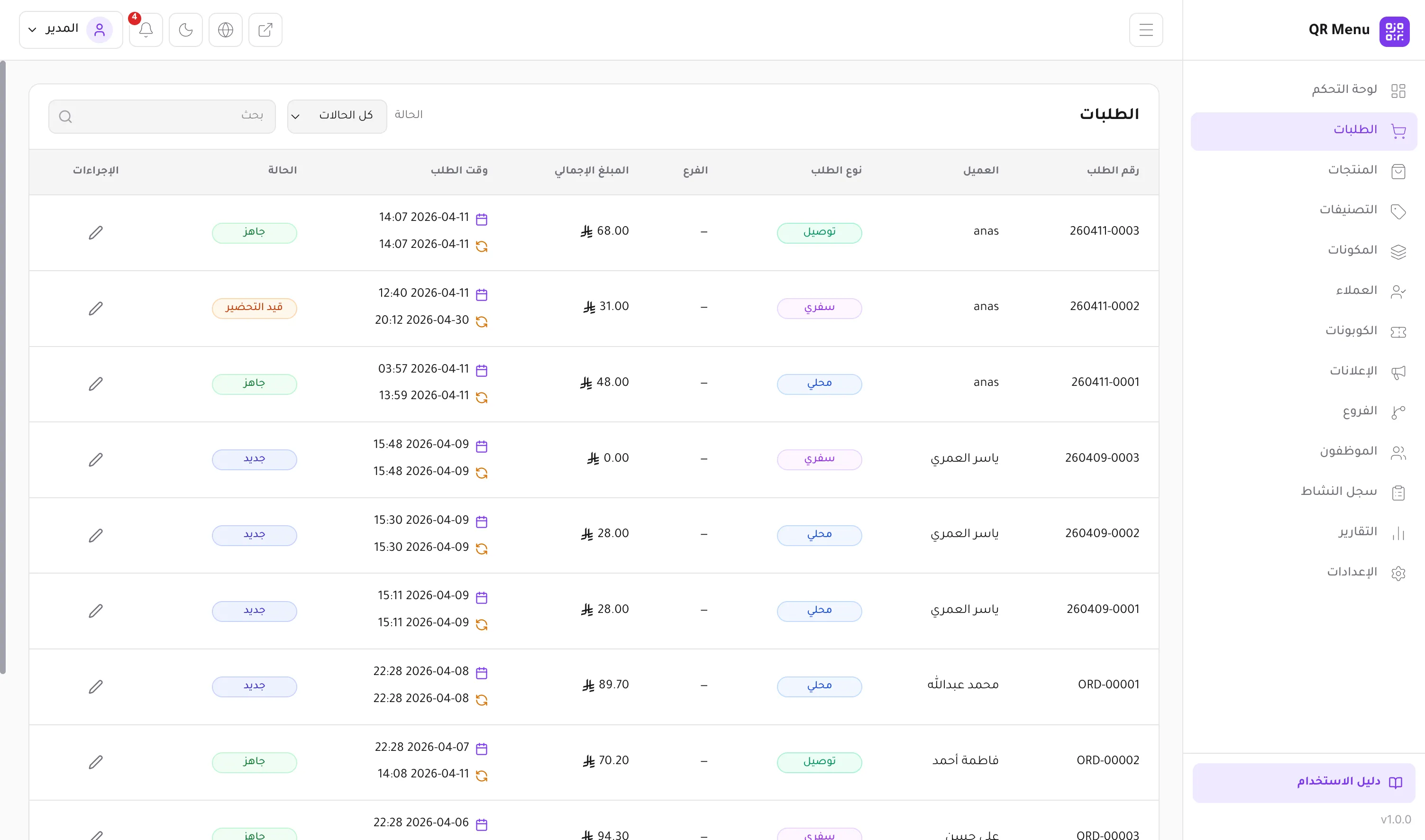Click محلي type badge of ORD-00001
The width and height of the screenshot is (1425, 840).
coord(820,686)
